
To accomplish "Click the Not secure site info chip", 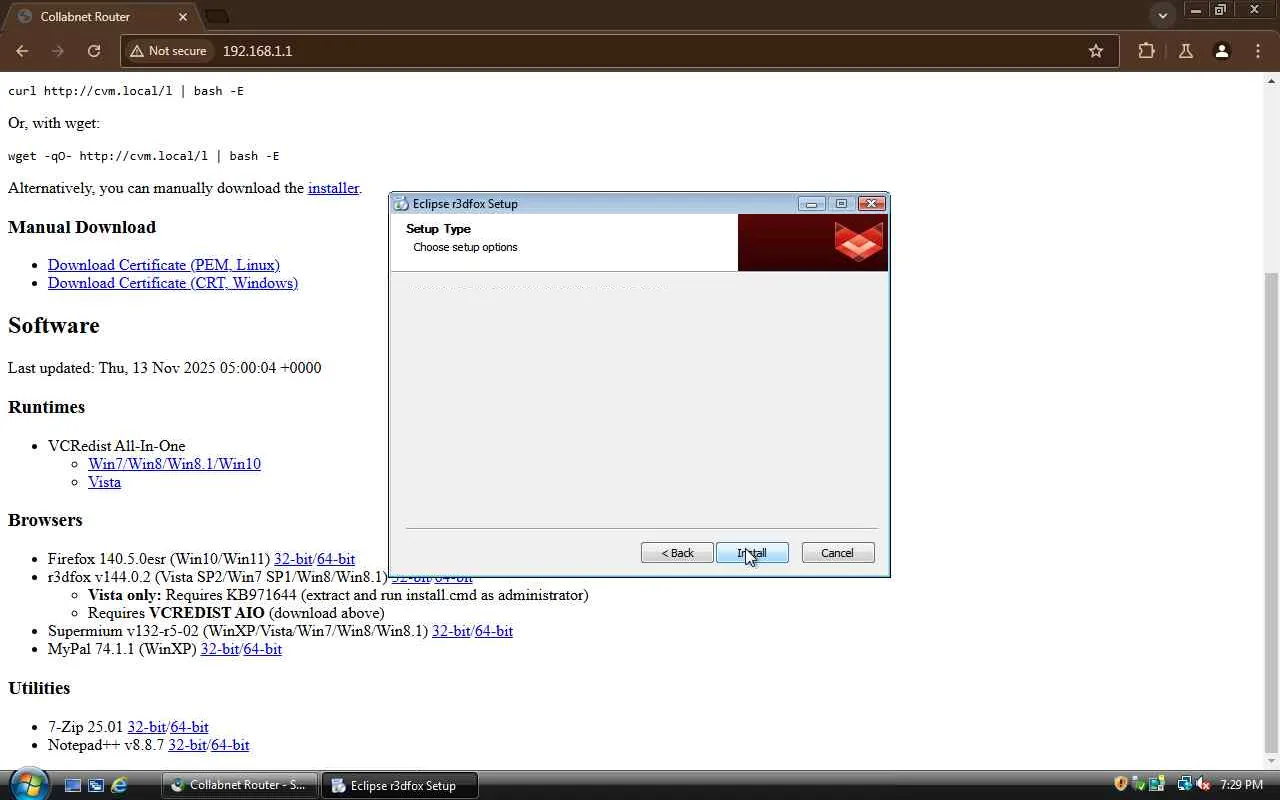I will click(x=168, y=51).
